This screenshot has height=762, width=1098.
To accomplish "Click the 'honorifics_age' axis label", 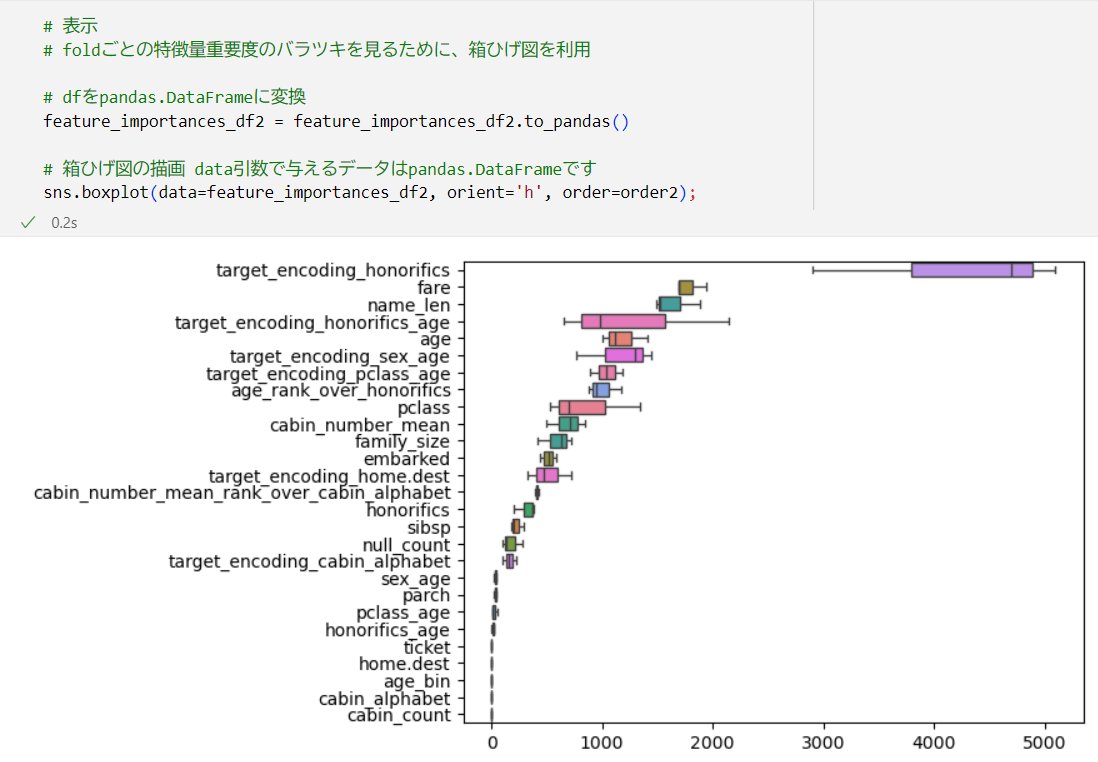I will click(x=387, y=630).
